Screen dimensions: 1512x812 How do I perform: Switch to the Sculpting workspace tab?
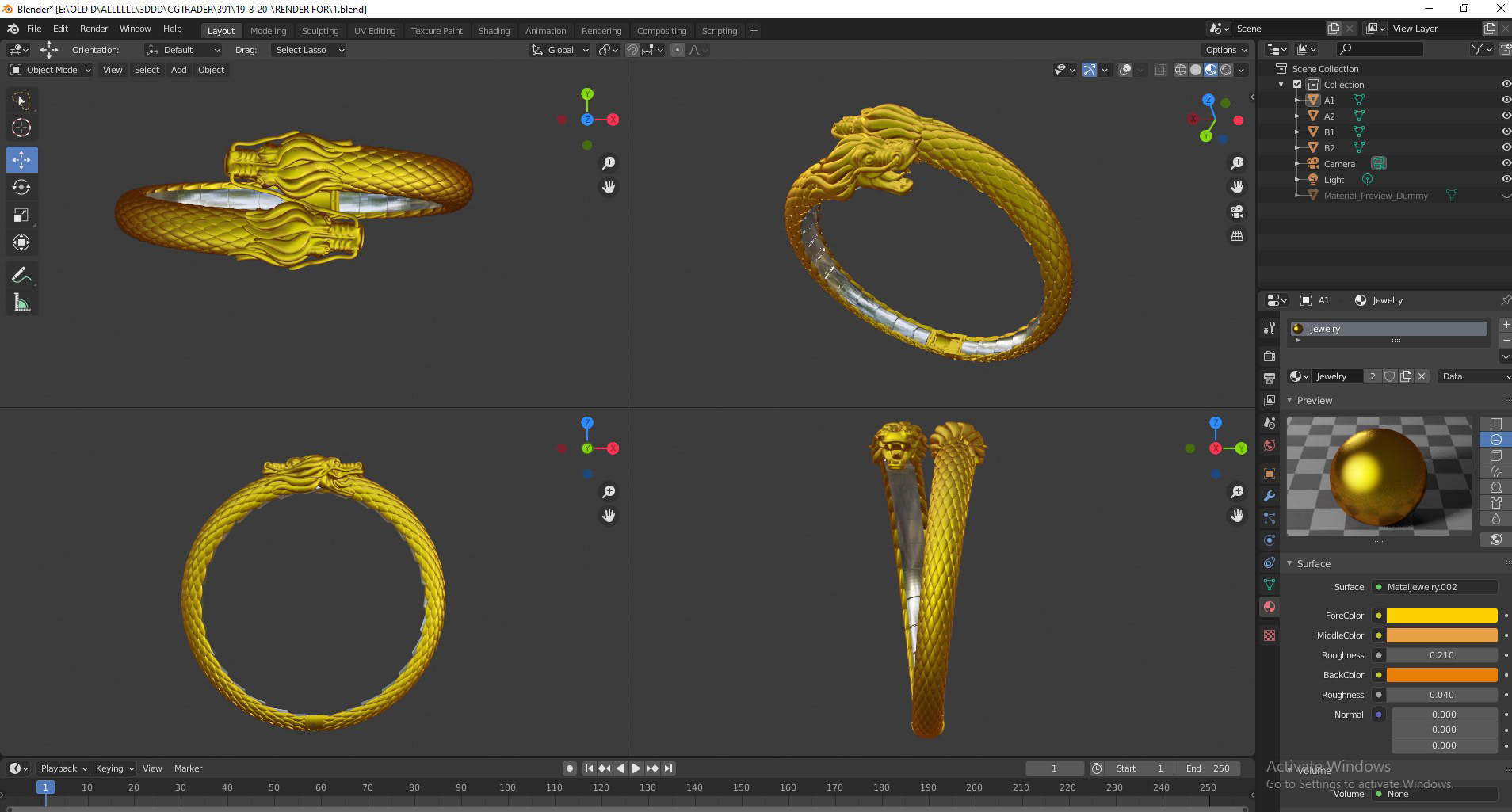click(x=319, y=31)
